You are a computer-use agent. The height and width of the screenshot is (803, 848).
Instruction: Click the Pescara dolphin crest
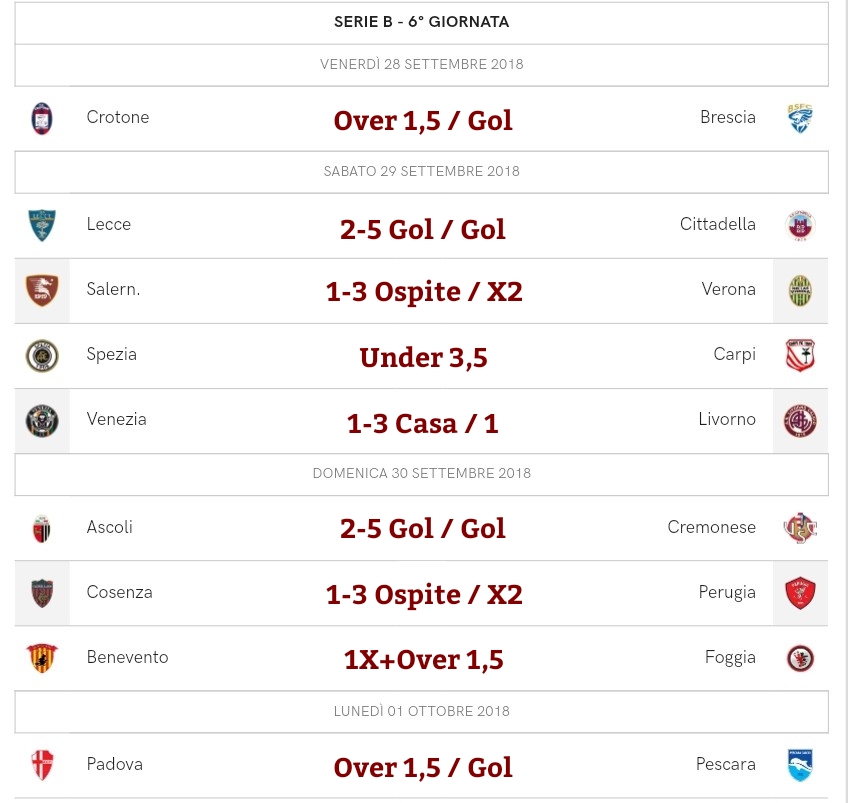click(x=800, y=765)
